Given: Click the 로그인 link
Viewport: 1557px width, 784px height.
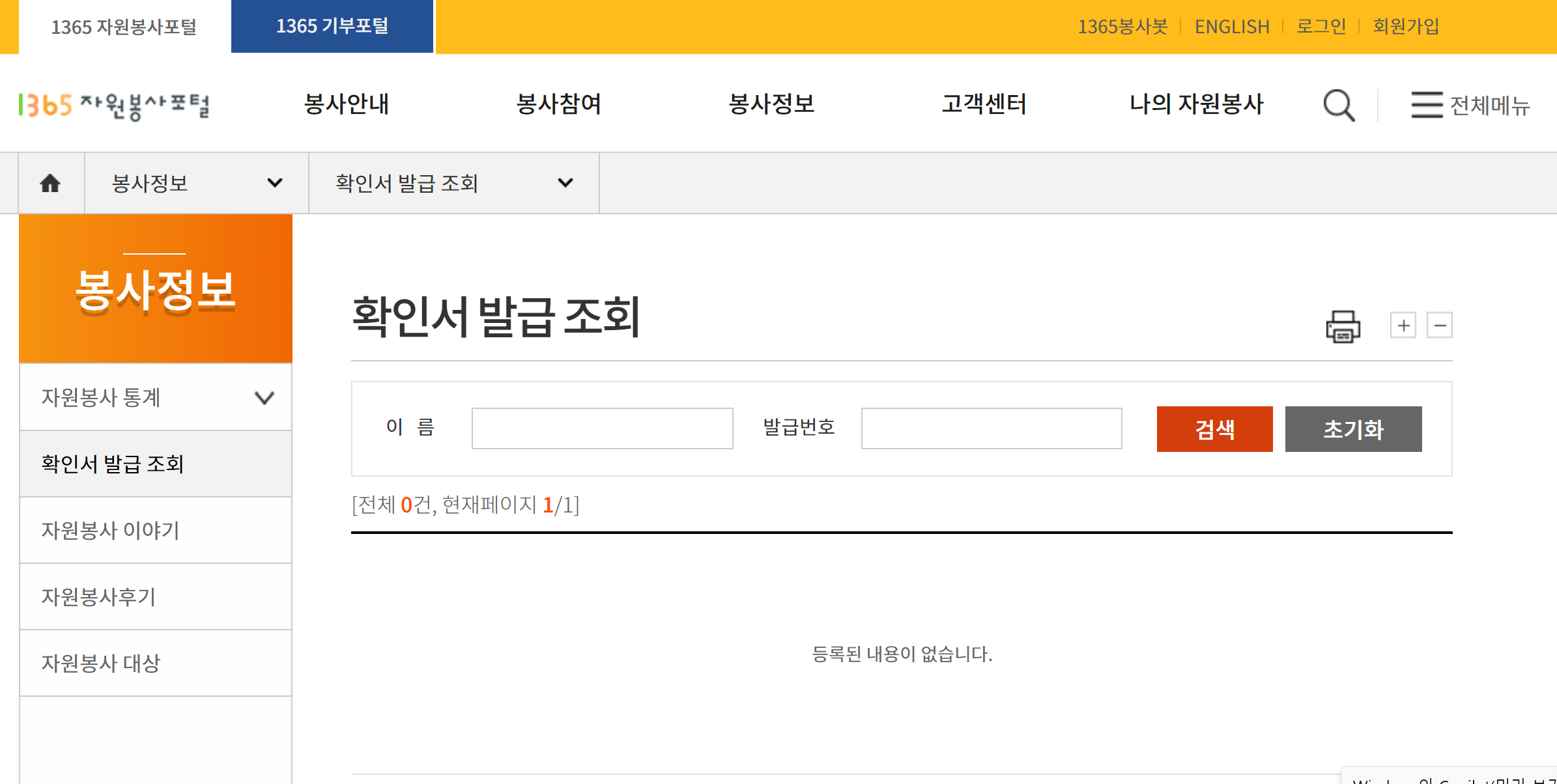Looking at the screenshot, I should coord(1321,27).
